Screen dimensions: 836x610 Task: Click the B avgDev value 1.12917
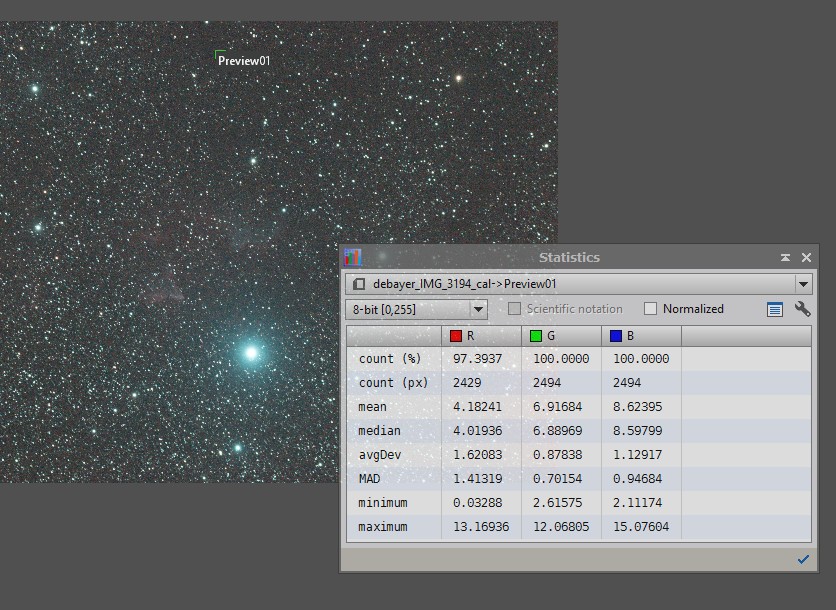coord(637,455)
